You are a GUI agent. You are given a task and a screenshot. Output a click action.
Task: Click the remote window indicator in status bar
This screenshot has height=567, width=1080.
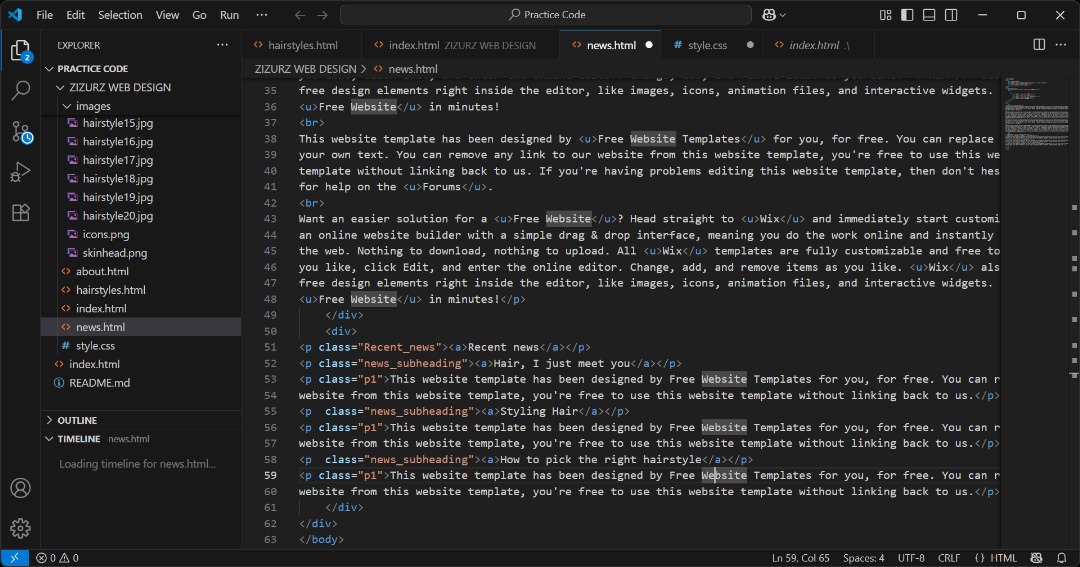click(x=14, y=558)
